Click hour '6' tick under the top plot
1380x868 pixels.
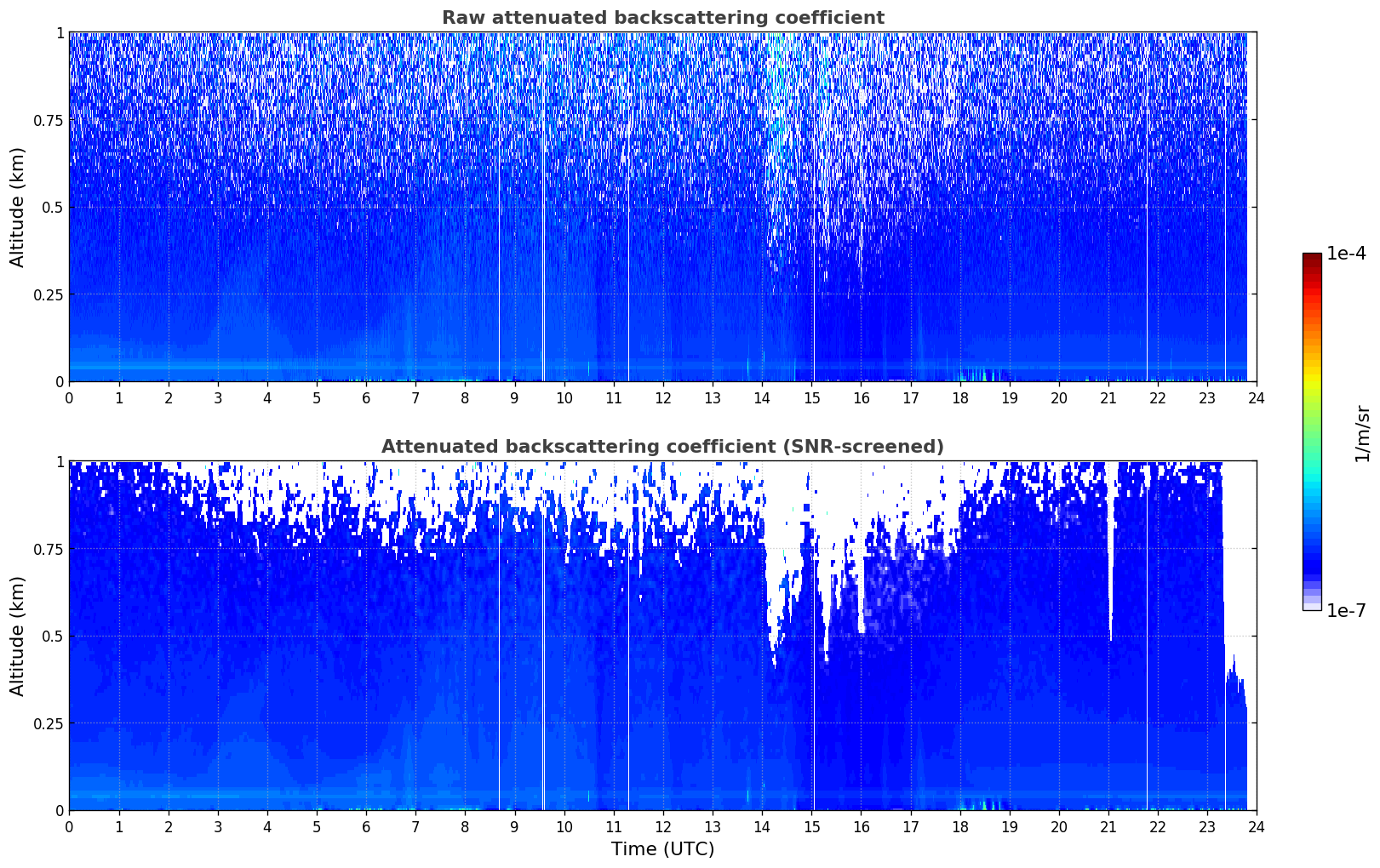click(366, 397)
